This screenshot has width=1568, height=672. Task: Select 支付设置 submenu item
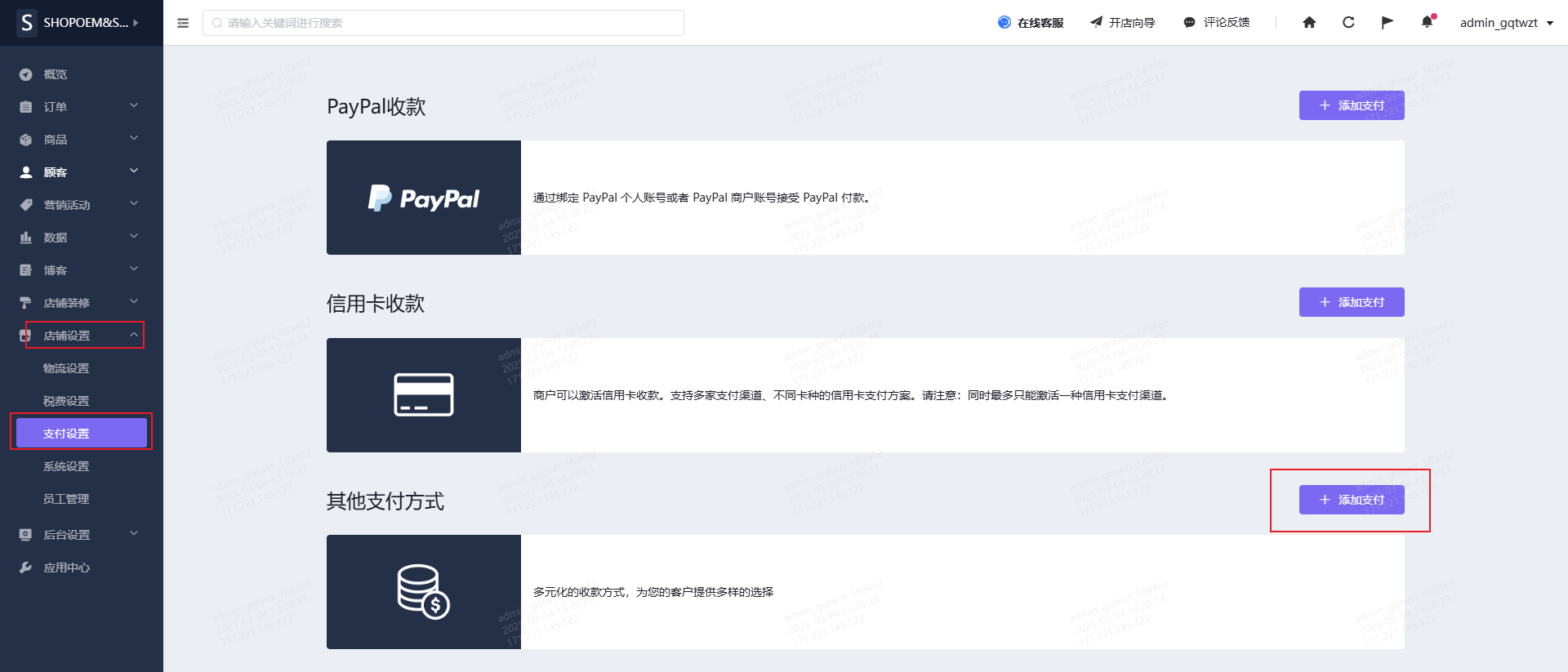tap(82, 433)
